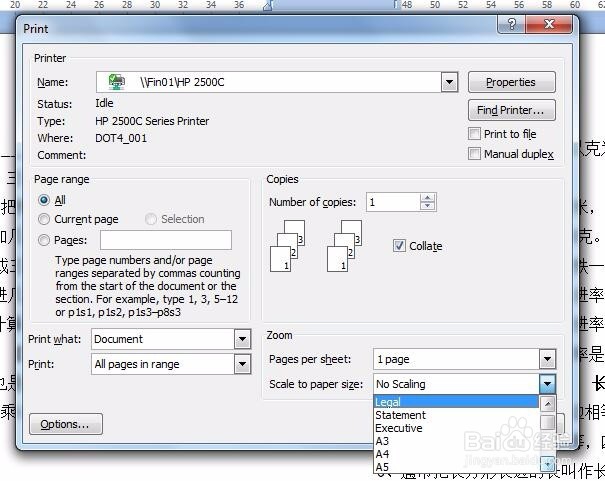Uncheck the Collate checkbox
Image resolution: width=605 pixels, height=481 pixels.
[399, 246]
